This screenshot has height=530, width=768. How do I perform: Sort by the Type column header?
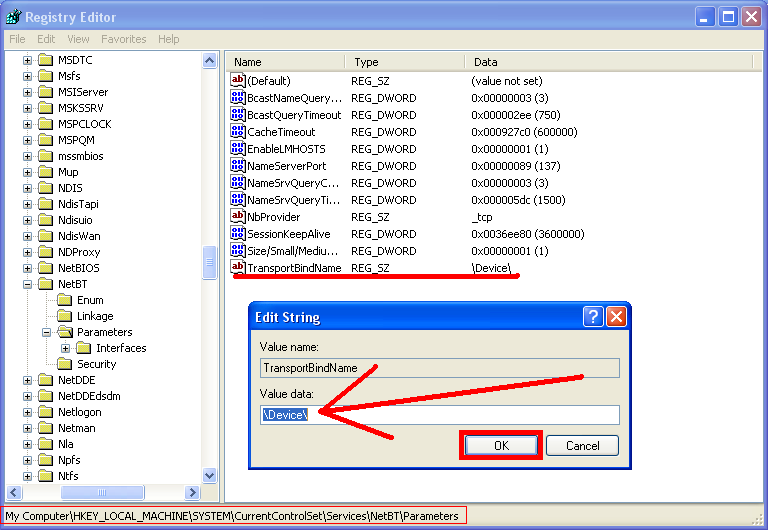pyautogui.click(x=405, y=62)
